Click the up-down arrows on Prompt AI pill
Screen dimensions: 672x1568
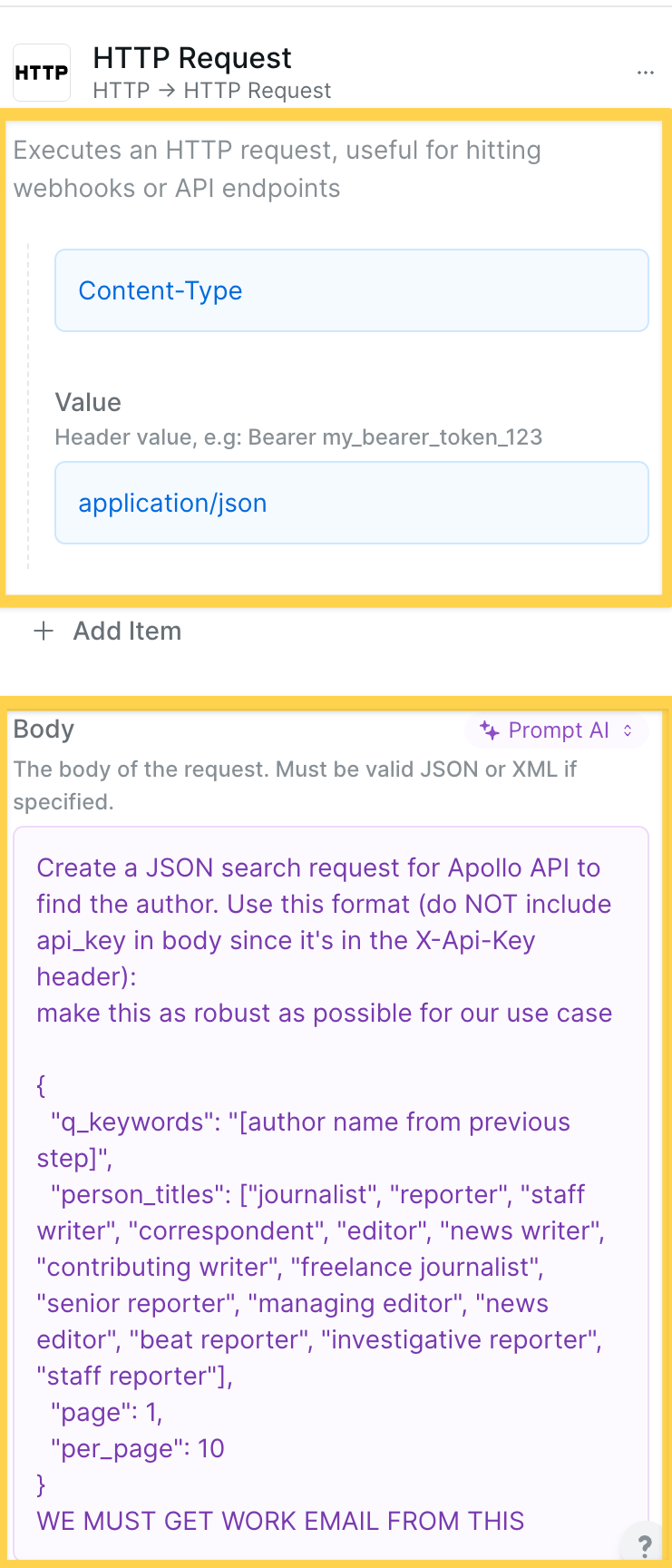coord(627,730)
